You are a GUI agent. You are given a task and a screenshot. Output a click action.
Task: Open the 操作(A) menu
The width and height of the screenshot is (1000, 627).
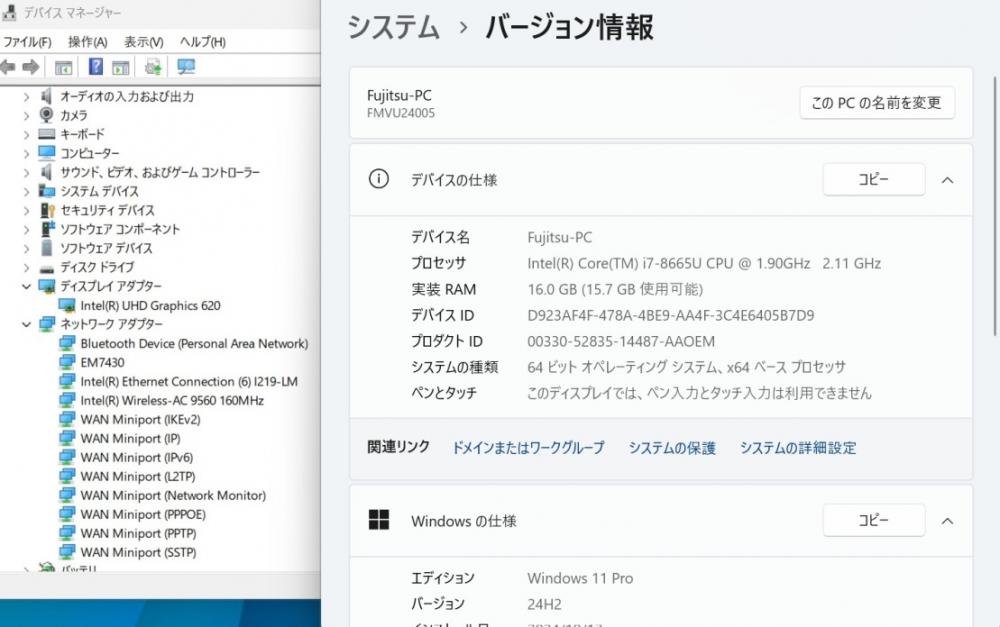point(88,42)
